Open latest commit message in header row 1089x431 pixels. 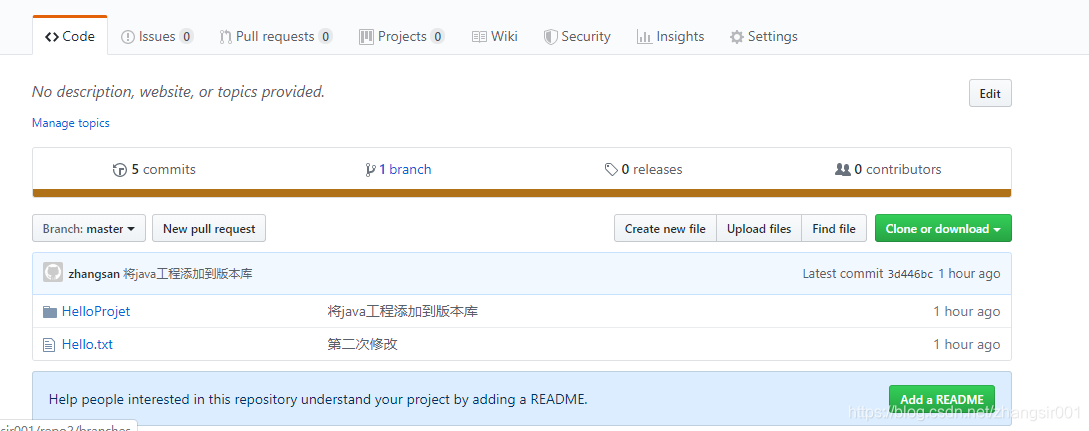coord(188,273)
